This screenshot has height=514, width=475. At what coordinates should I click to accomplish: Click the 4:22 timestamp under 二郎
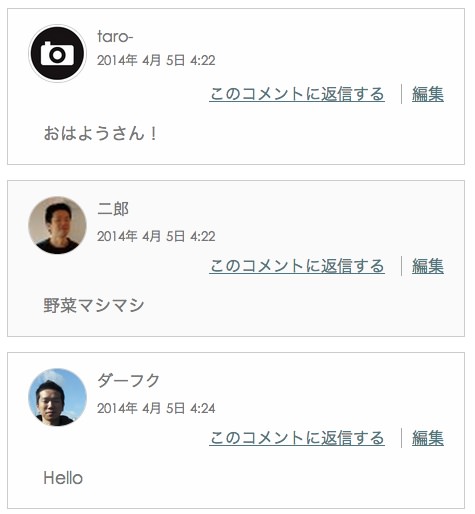point(156,236)
